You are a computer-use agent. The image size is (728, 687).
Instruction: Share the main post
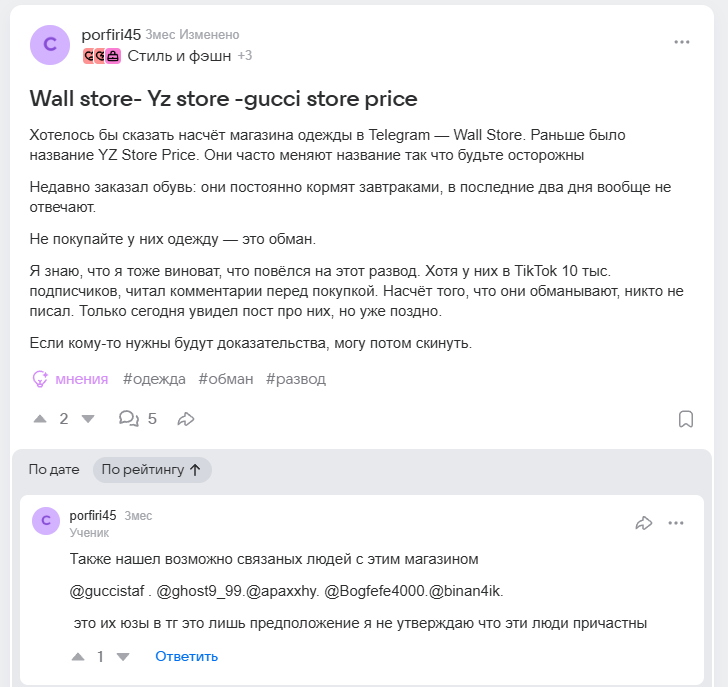pos(185,419)
